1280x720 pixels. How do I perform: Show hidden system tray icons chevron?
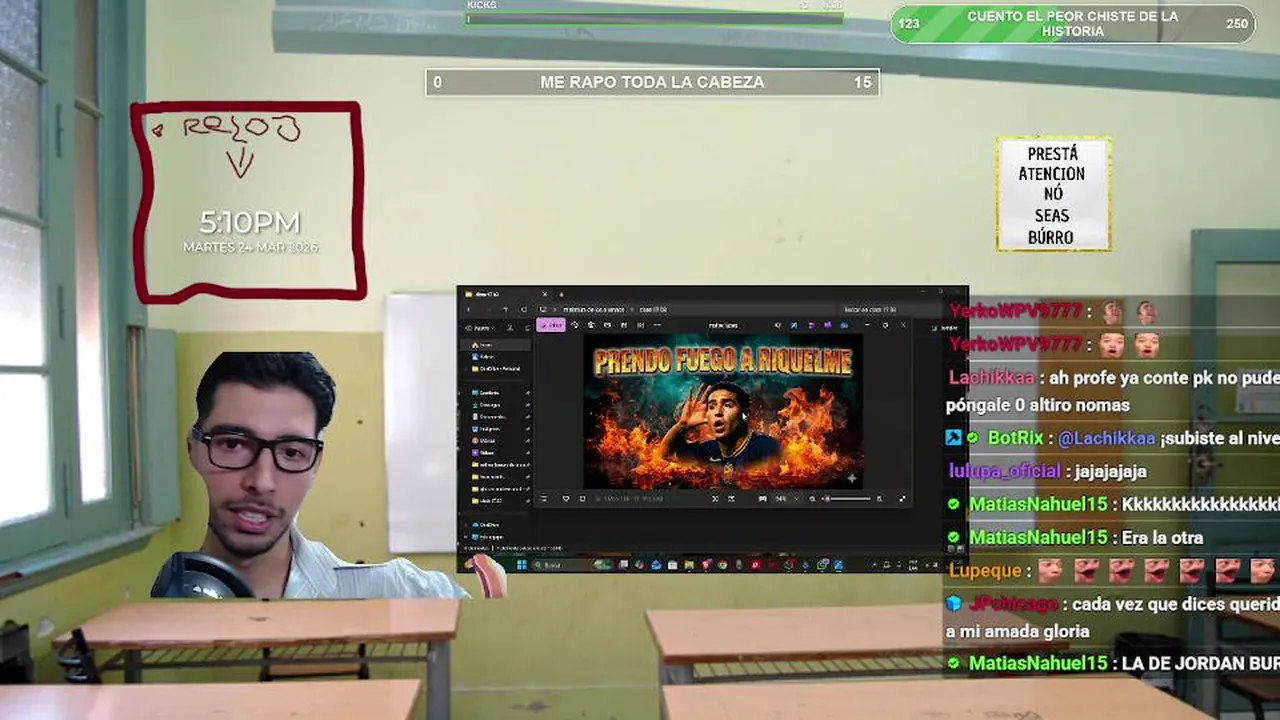tap(874, 565)
